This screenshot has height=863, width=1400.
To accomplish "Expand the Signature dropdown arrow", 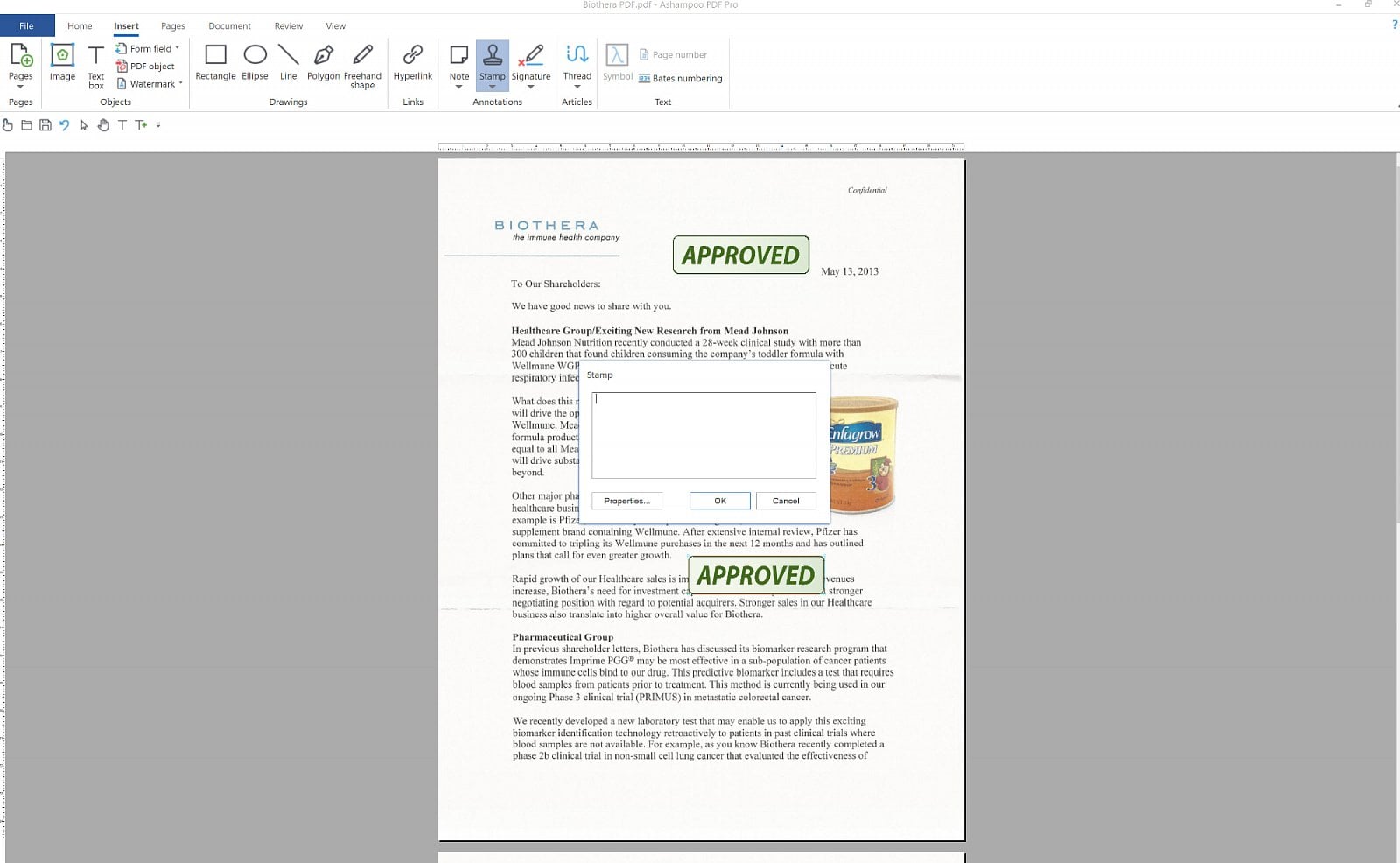I will tap(530, 87).
